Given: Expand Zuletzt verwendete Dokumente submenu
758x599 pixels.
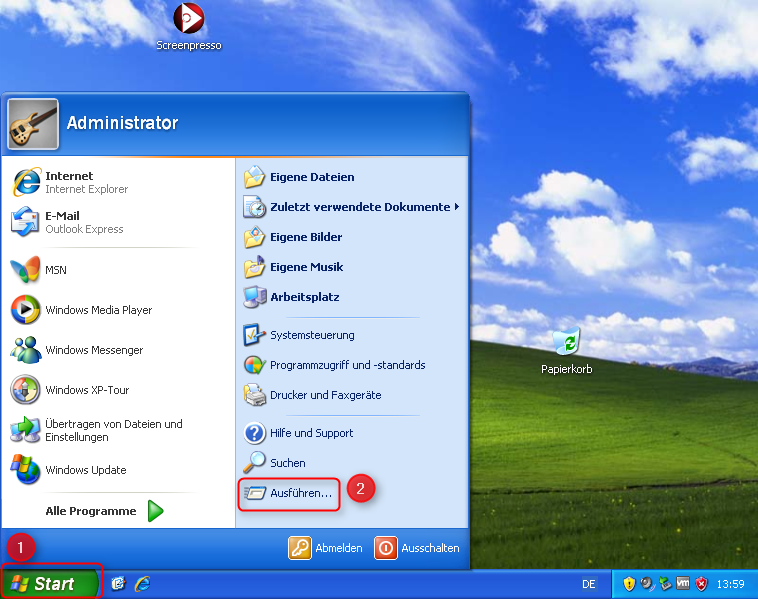Looking at the screenshot, I should (x=351, y=207).
